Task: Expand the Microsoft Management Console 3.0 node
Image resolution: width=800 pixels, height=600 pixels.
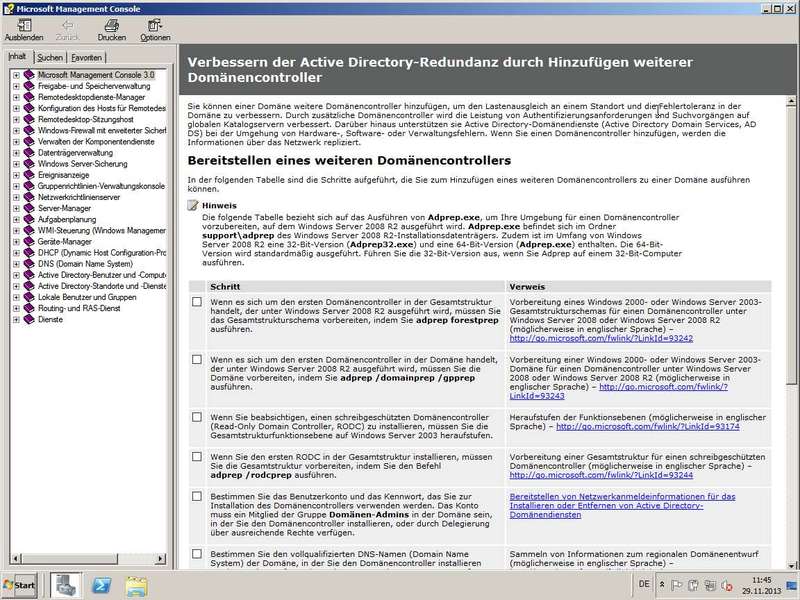Action: (16, 75)
